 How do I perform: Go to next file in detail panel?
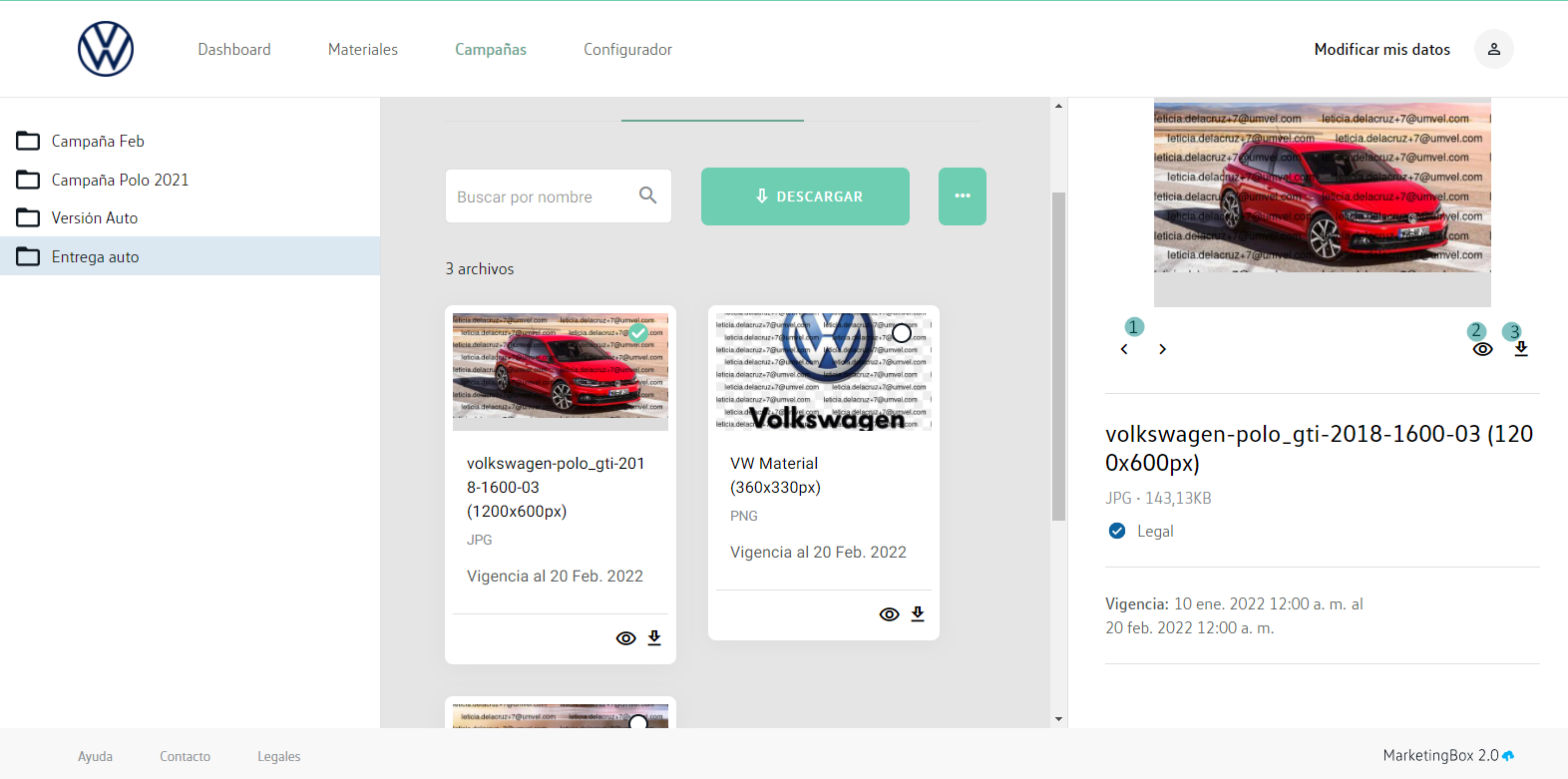[x=1162, y=349]
